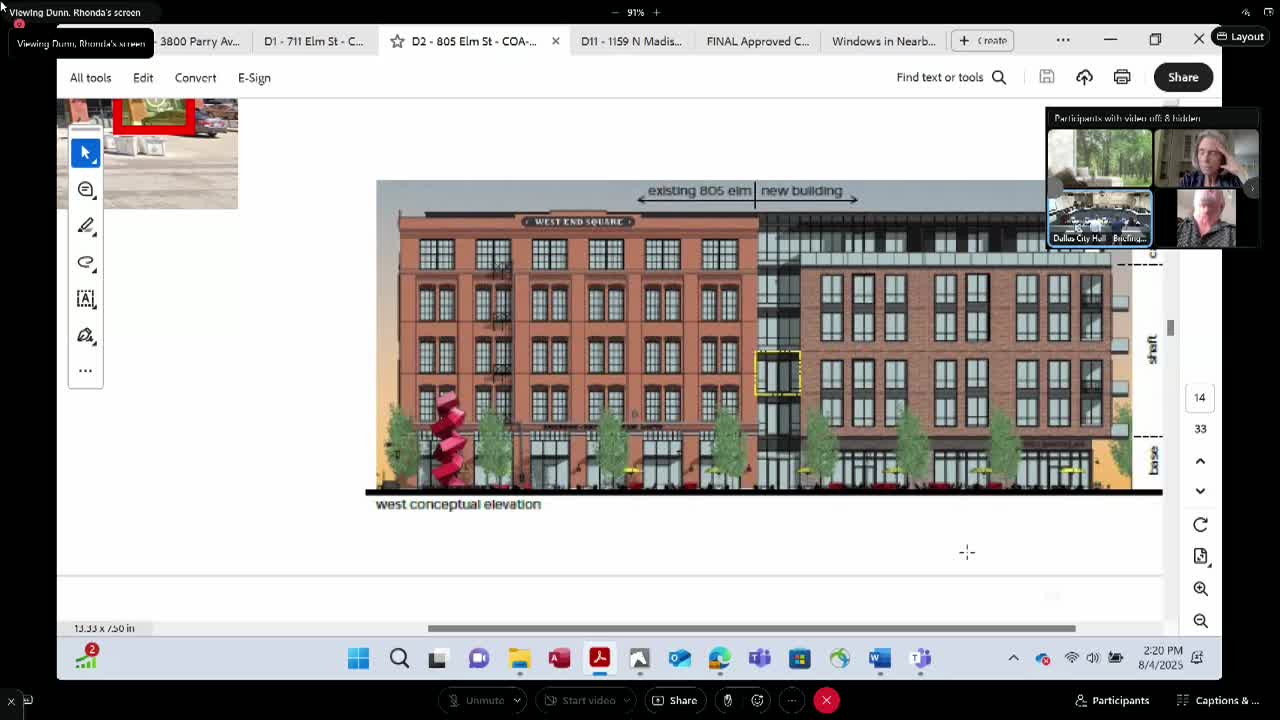Open the meeting reactions emoji
1280x720 pixels.
point(757,700)
